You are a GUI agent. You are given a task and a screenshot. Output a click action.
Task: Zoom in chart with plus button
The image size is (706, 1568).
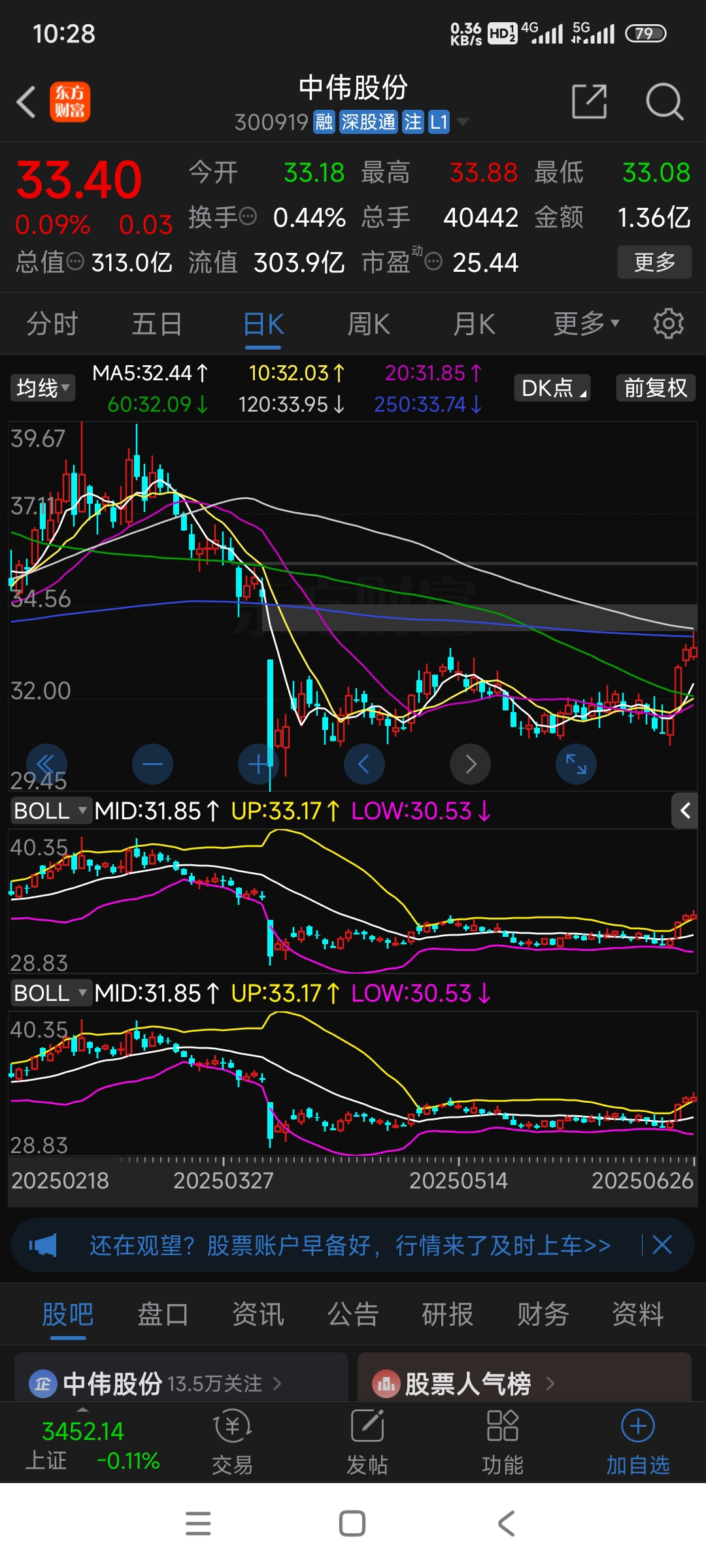point(259,764)
